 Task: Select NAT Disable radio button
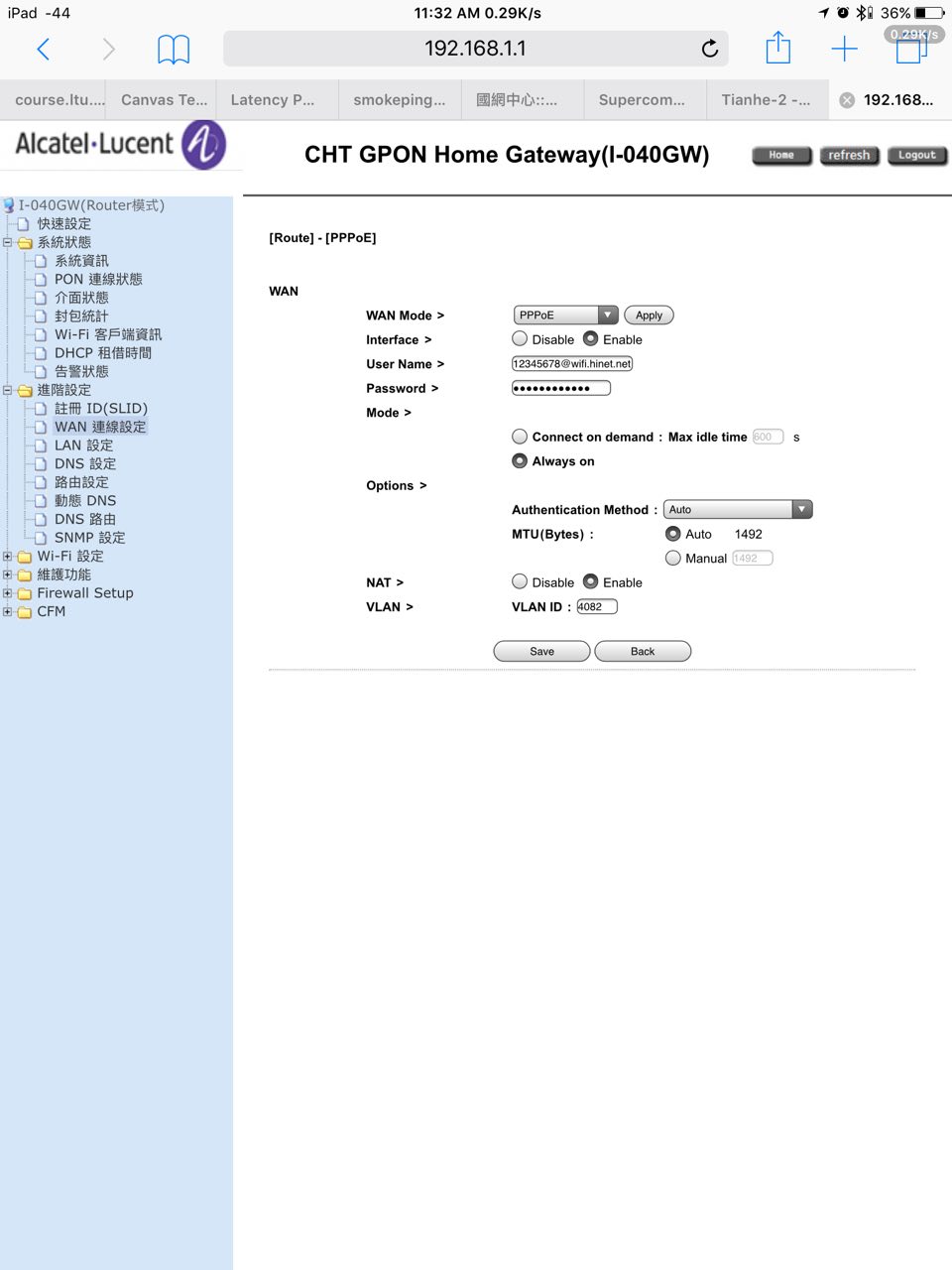(520, 582)
